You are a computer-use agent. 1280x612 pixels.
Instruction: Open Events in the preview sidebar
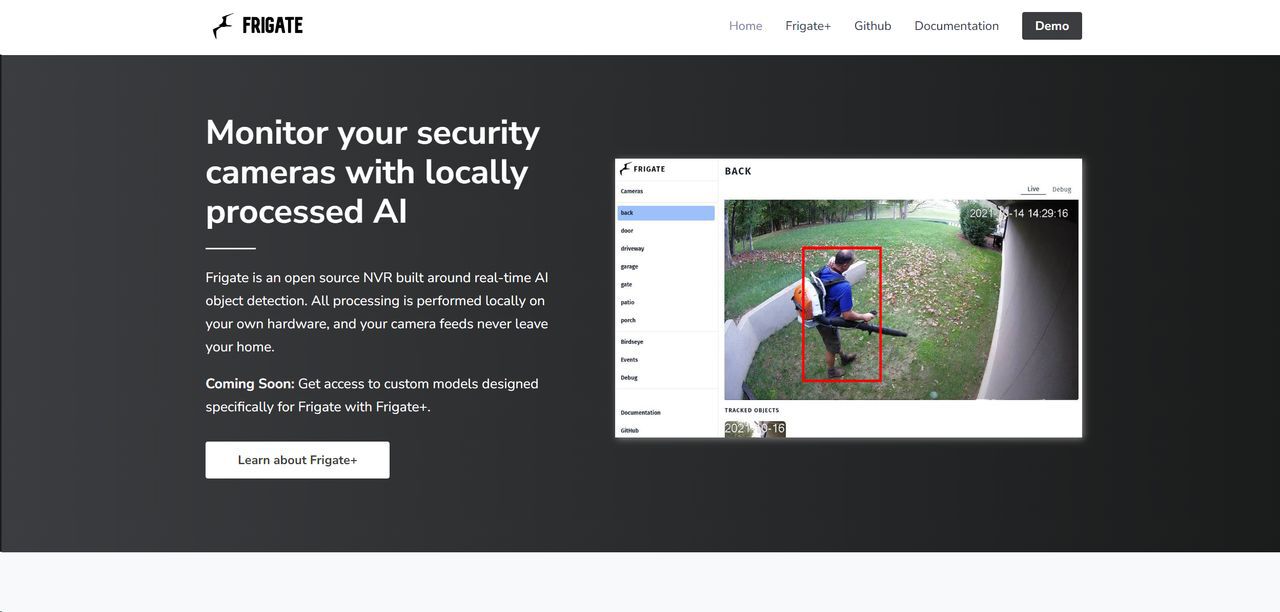(629, 360)
